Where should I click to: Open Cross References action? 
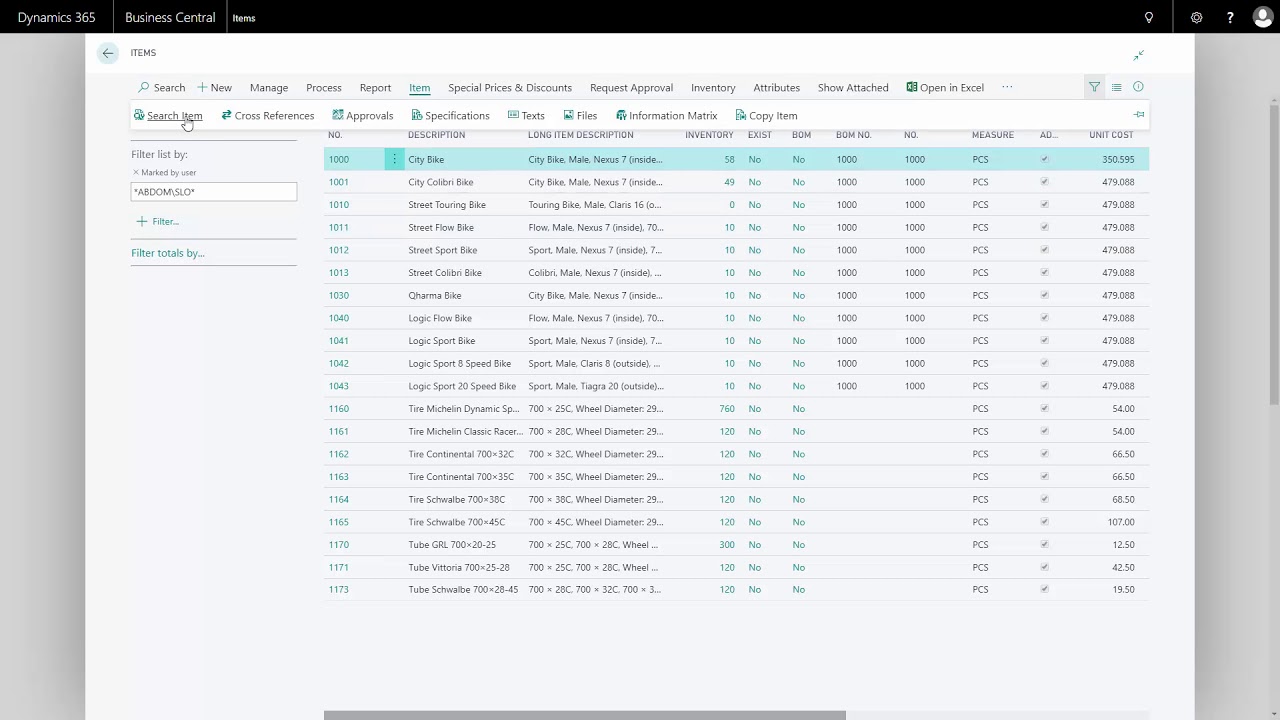(268, 116)
